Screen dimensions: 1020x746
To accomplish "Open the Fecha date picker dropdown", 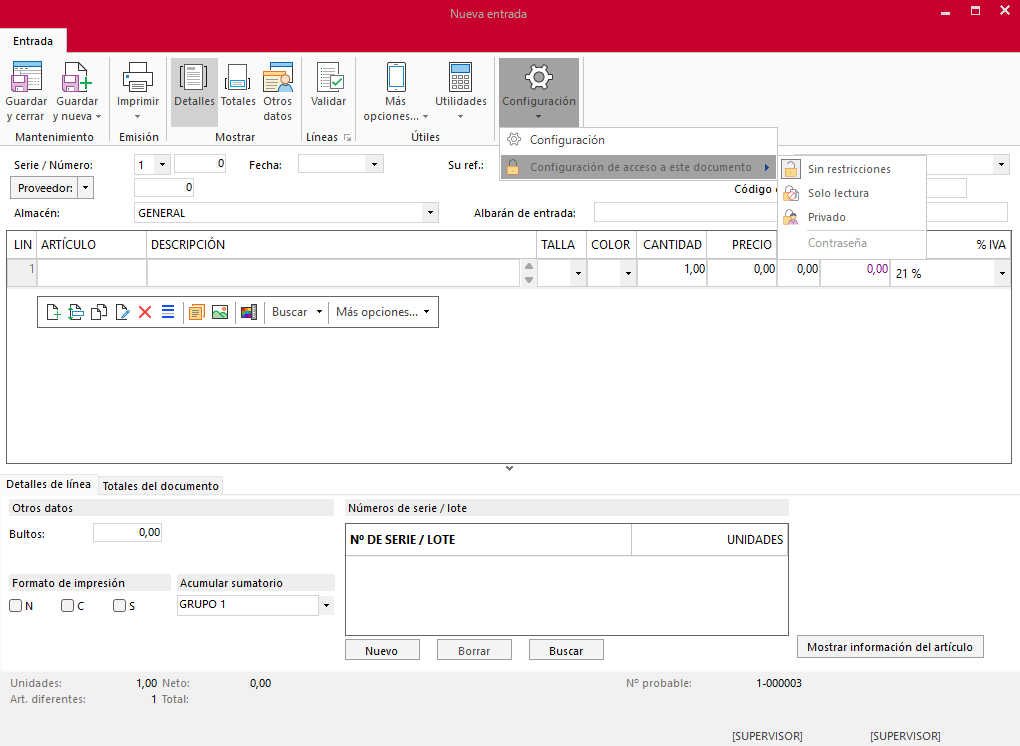I will 374,165.
